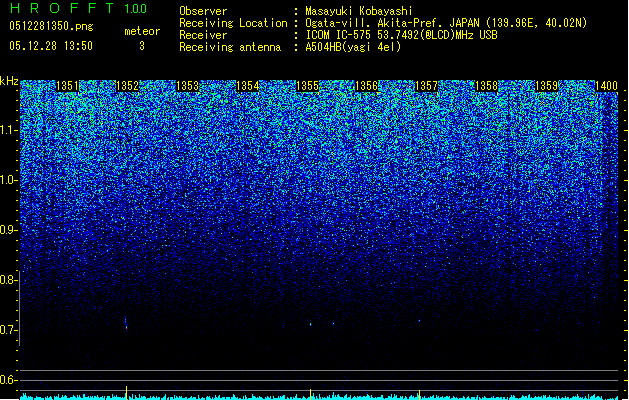Click the 'meteor' count label

pyautogui.click(x=142, y=31)
